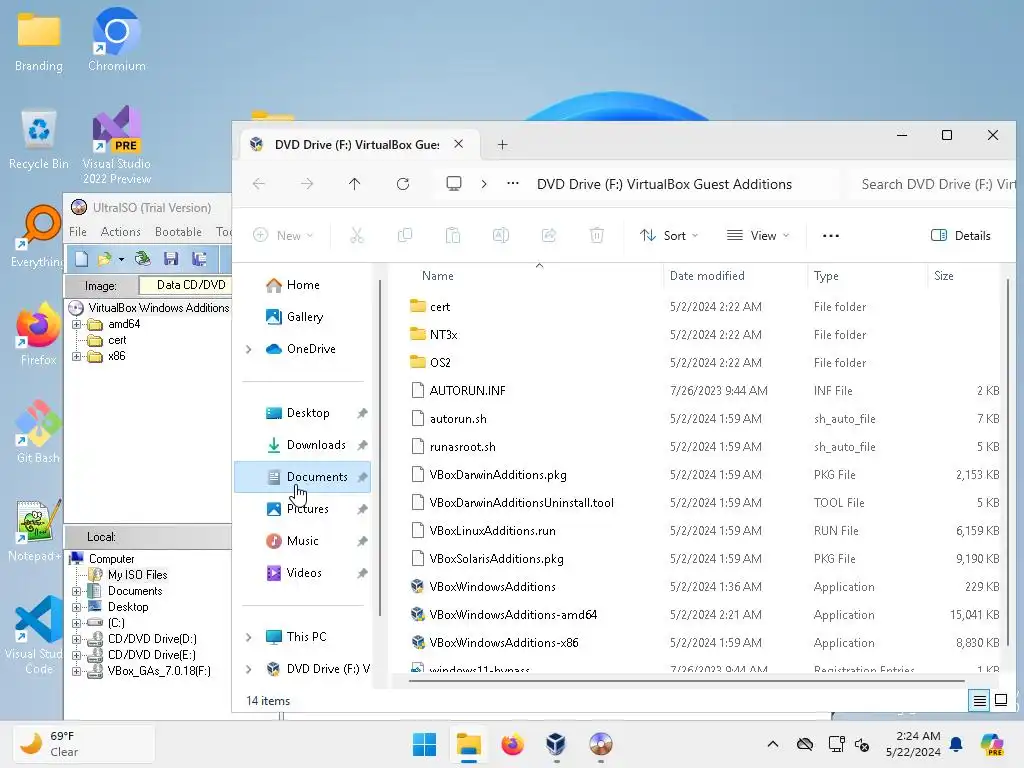Select the DVD Drive (F:) Explorer tab

click(x=357, y=144)
